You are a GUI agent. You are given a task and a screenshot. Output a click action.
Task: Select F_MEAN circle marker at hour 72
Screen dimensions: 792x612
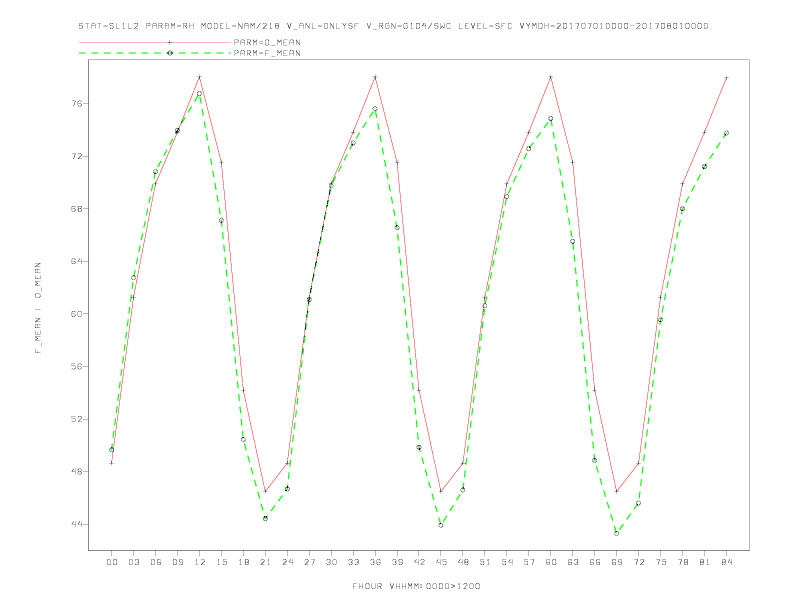click(x=638, y=503)
